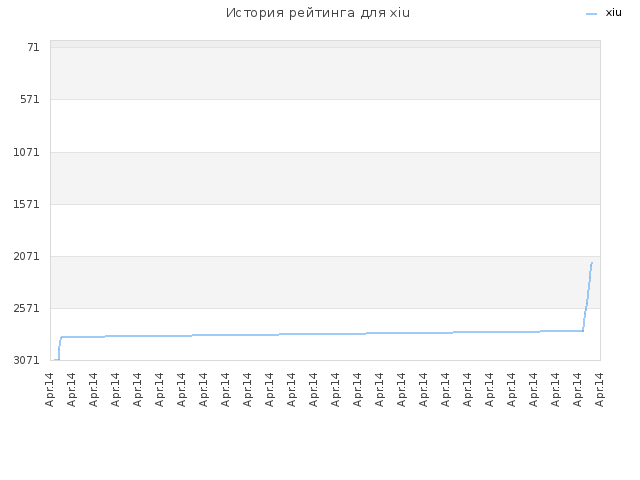The image size is (640, 480).
Task: Click the gray band between 1071 and 1571
Action: pos(325,178)
